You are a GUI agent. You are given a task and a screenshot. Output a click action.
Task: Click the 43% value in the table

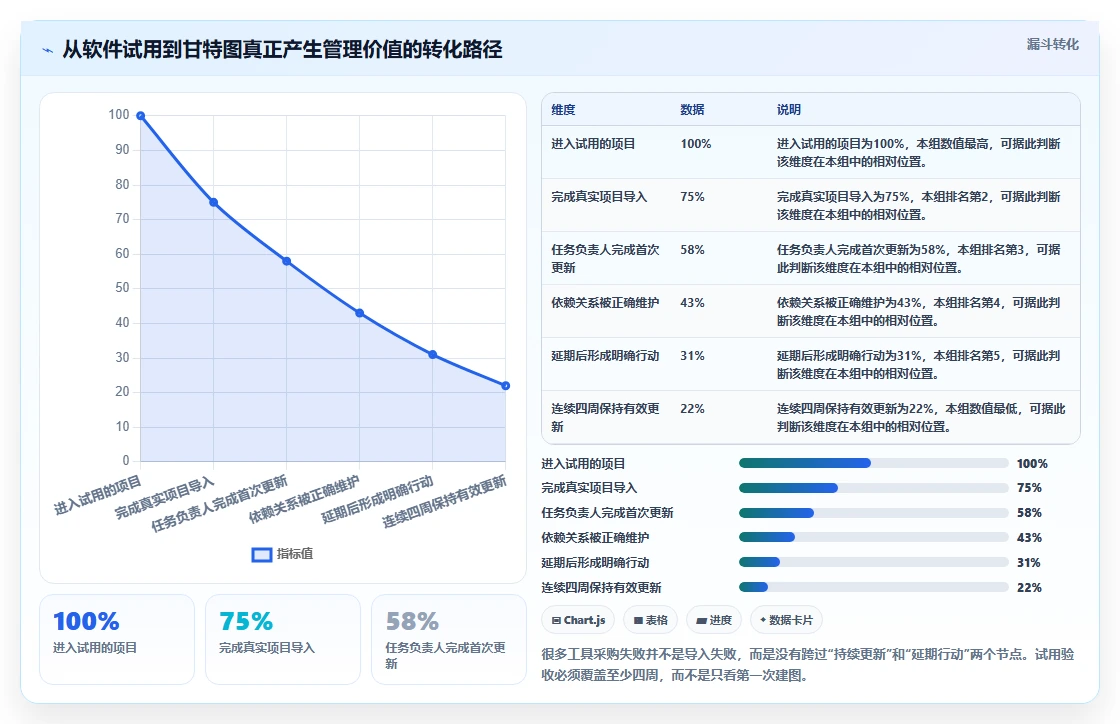[x=692, y=303]
